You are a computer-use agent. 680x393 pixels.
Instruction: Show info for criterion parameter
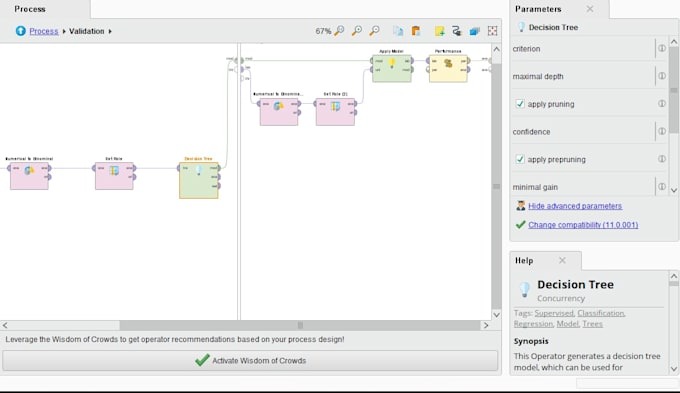(x=661, y=48)
